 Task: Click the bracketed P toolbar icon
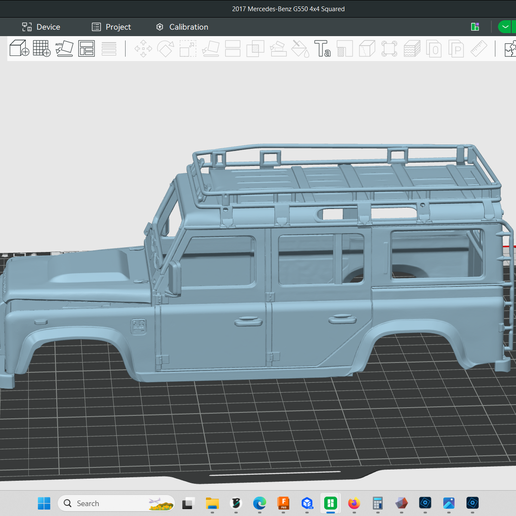coord(456,49)
